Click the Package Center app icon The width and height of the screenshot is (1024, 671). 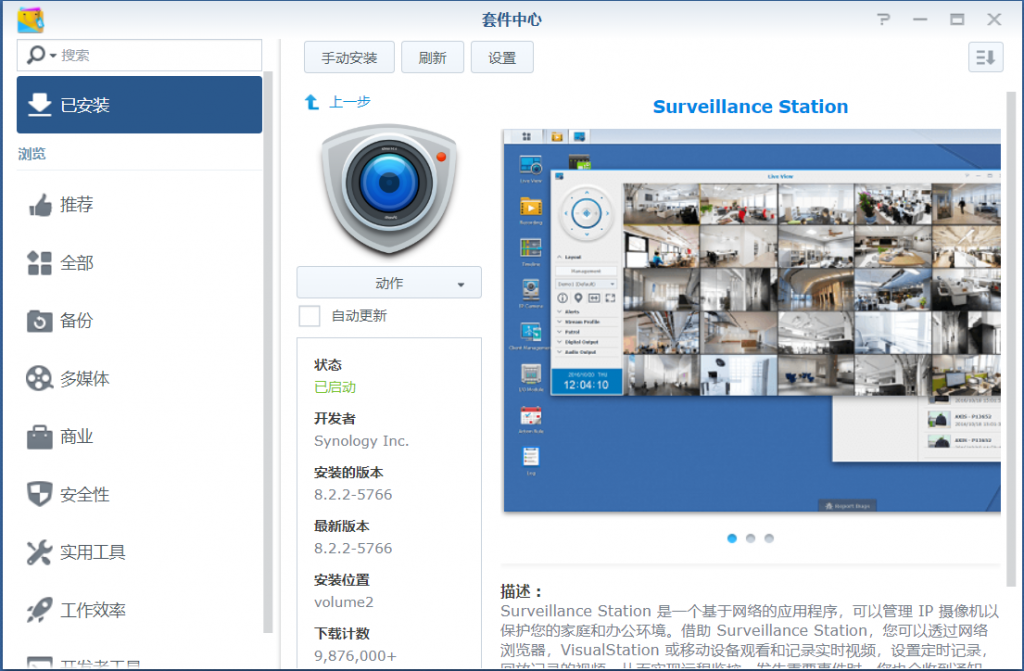tap(30, 20)
